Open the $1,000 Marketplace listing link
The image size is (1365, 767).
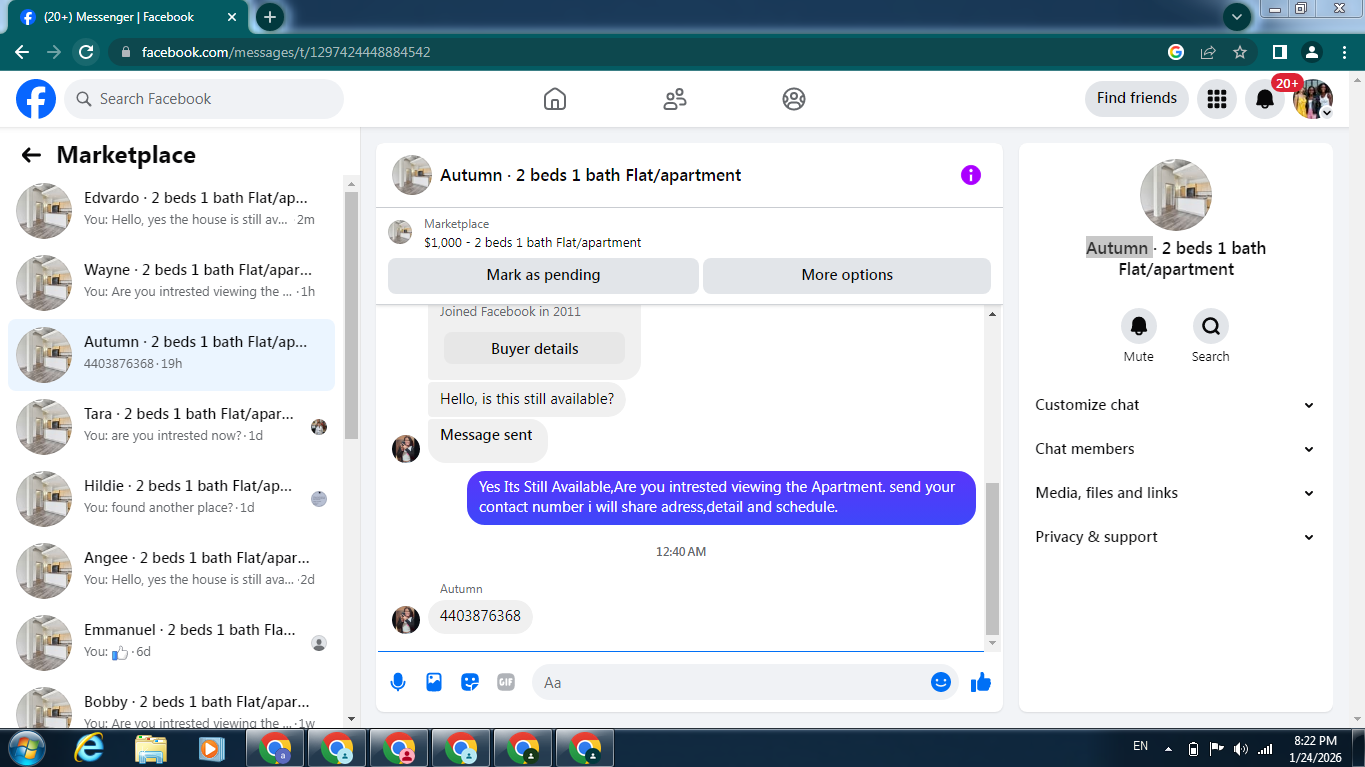click(x=532, y=243)
